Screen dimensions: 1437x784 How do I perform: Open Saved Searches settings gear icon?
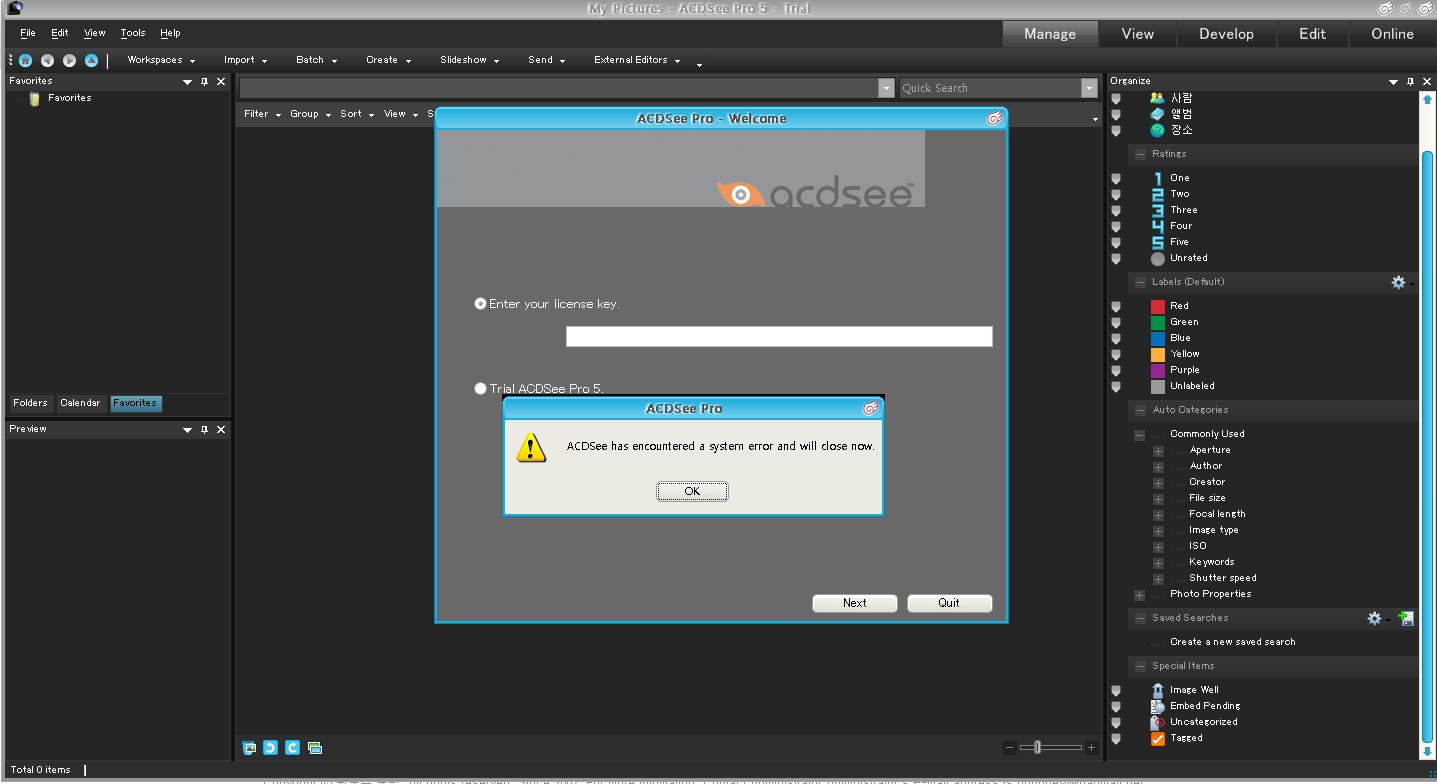tap(1374, 618)
